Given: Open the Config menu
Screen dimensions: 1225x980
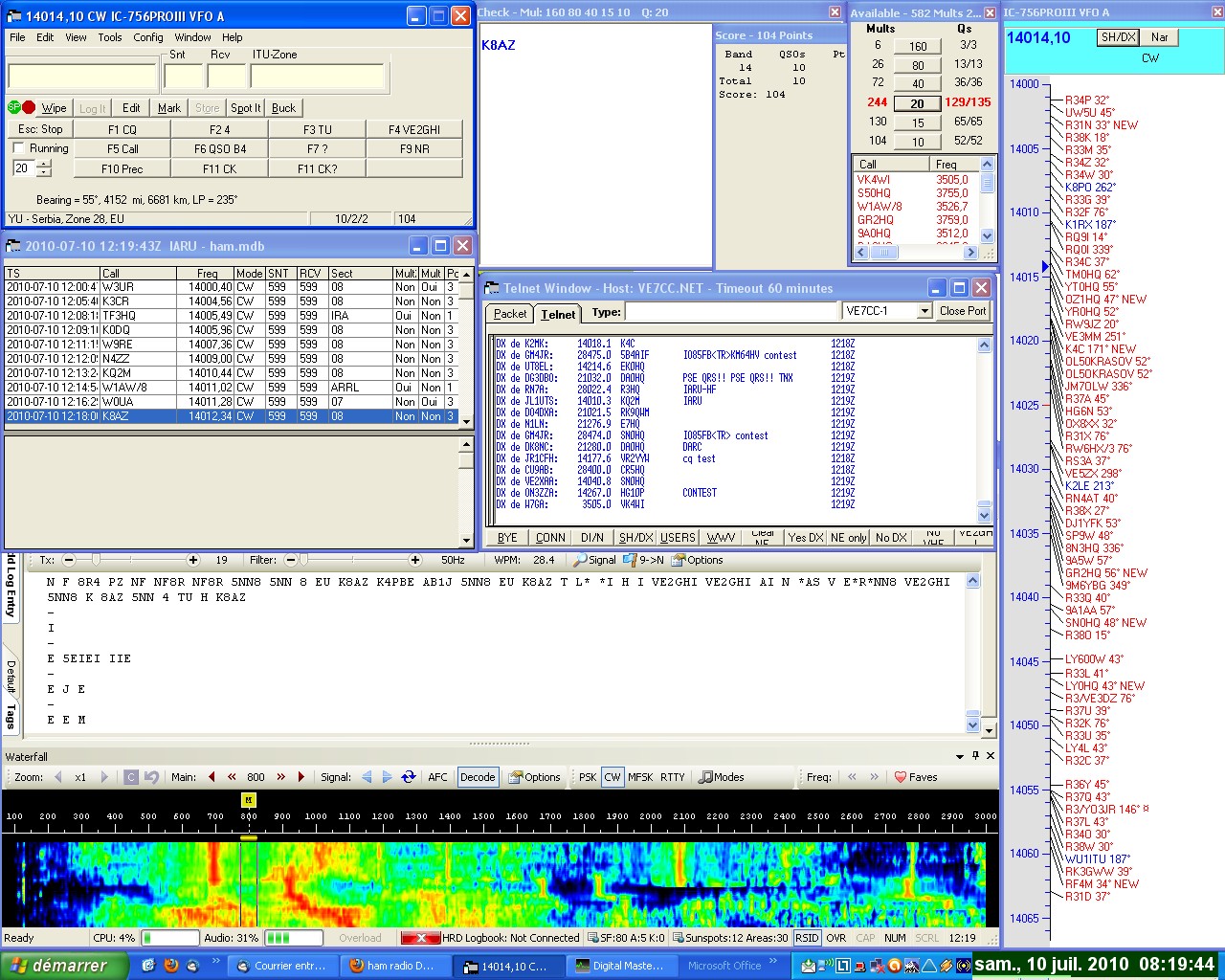Looking at the screenshot, I should 147,37.
